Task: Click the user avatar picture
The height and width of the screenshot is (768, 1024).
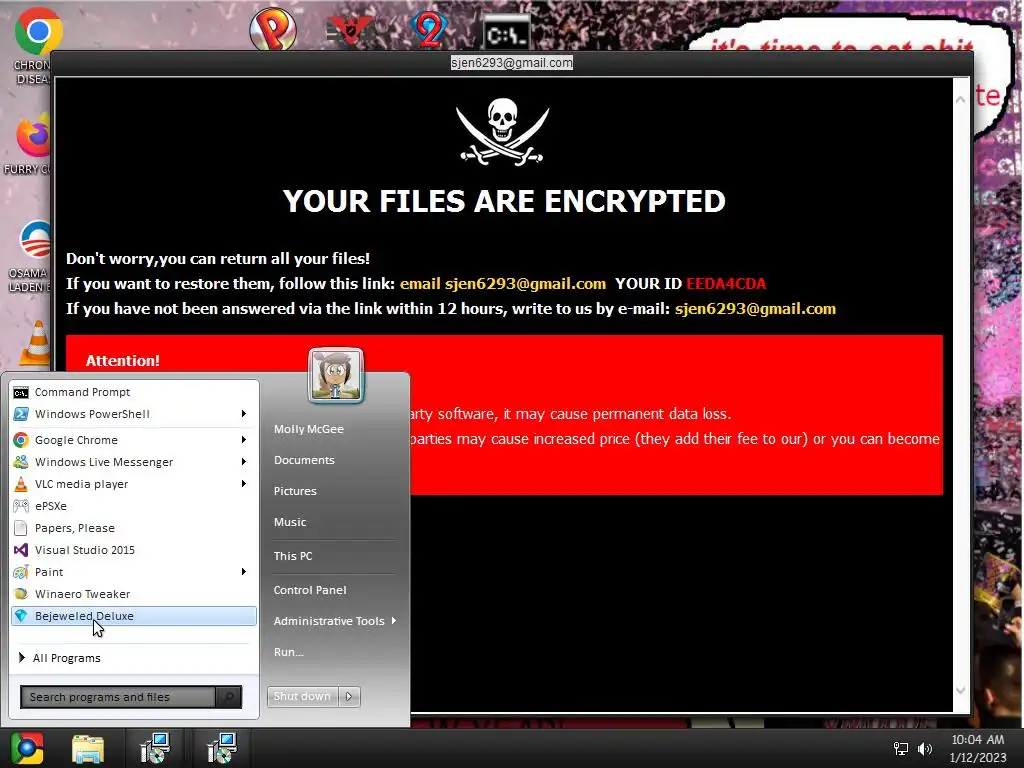Action: click(336, 375)
